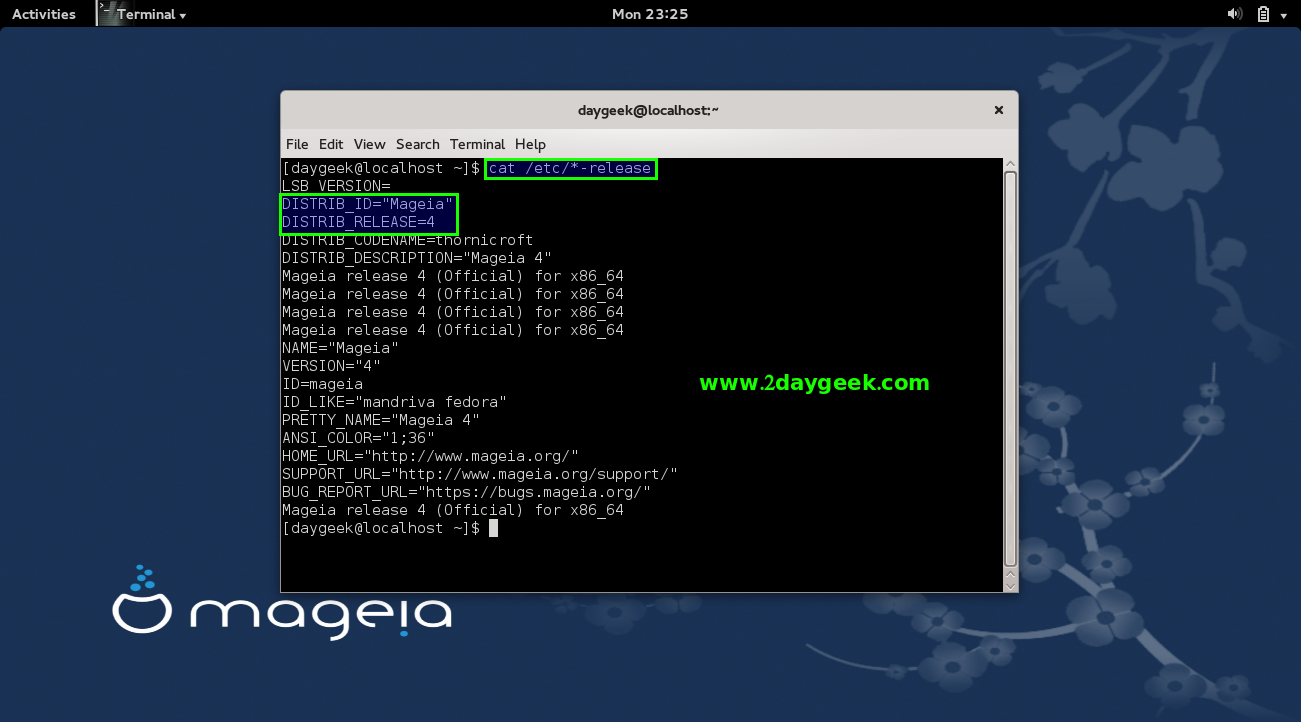Viewport: 1301px width, 722px height.
Task: Click the daygeek@localhost window title bar
Action: [648, 110]
